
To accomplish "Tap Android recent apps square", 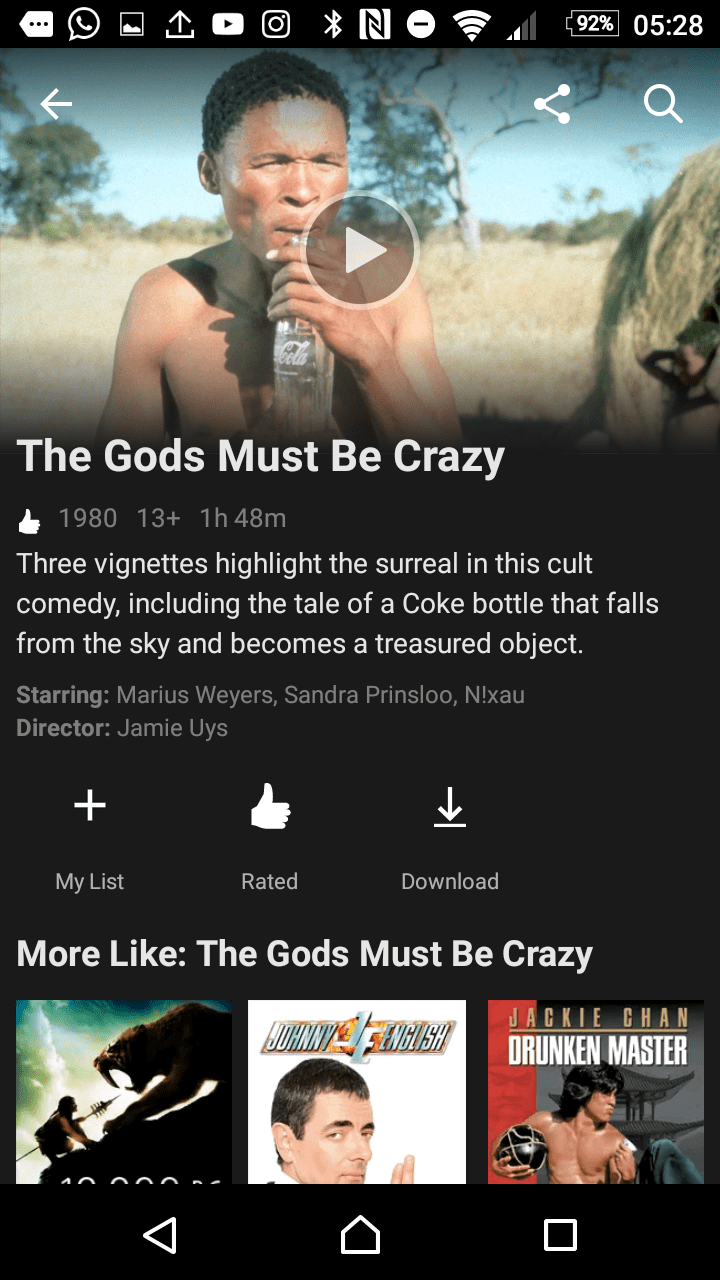I will click(560, 1235).
